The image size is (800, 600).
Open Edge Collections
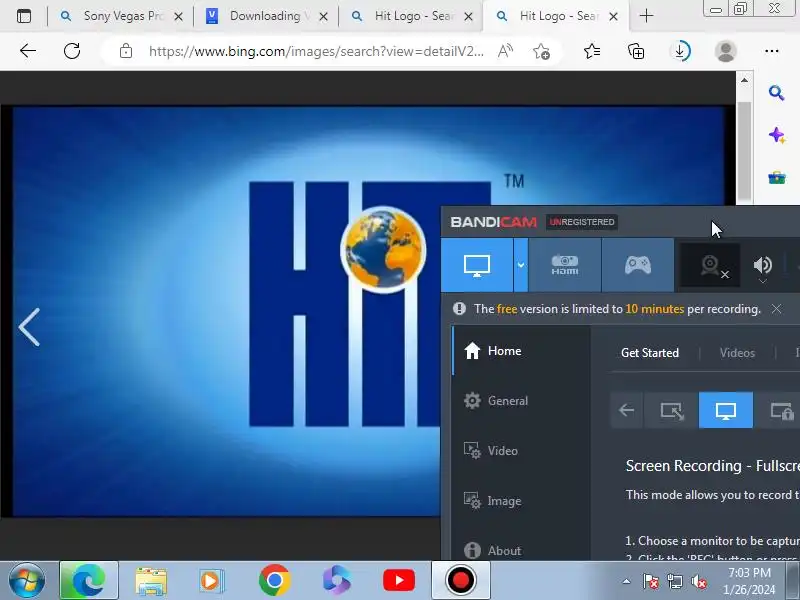(x=636, y=51)
